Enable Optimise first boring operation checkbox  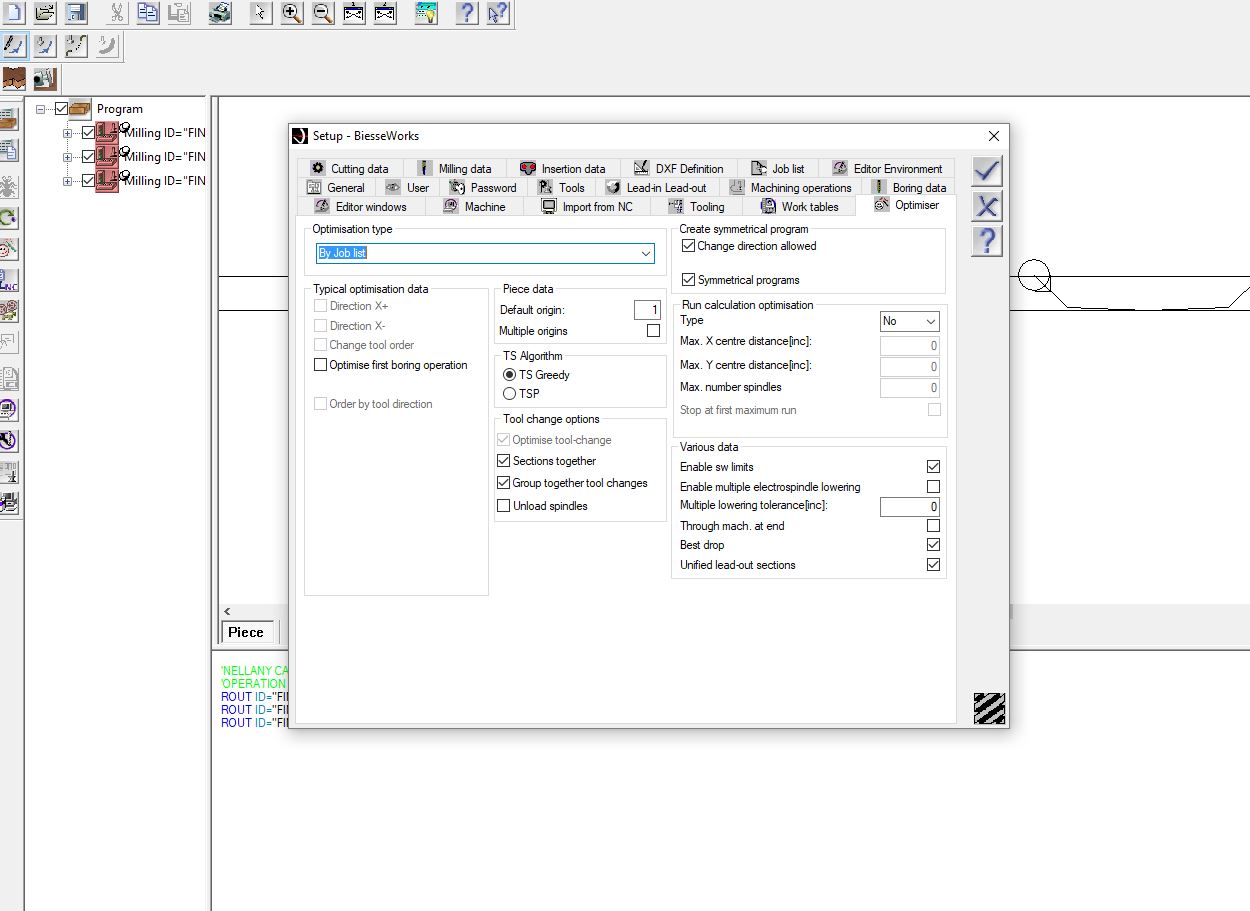point(321,365)
